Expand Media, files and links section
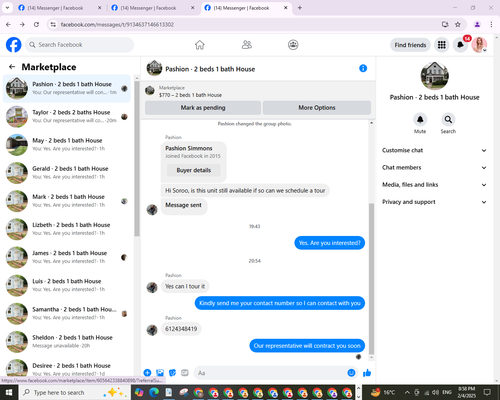 (434, 185)
